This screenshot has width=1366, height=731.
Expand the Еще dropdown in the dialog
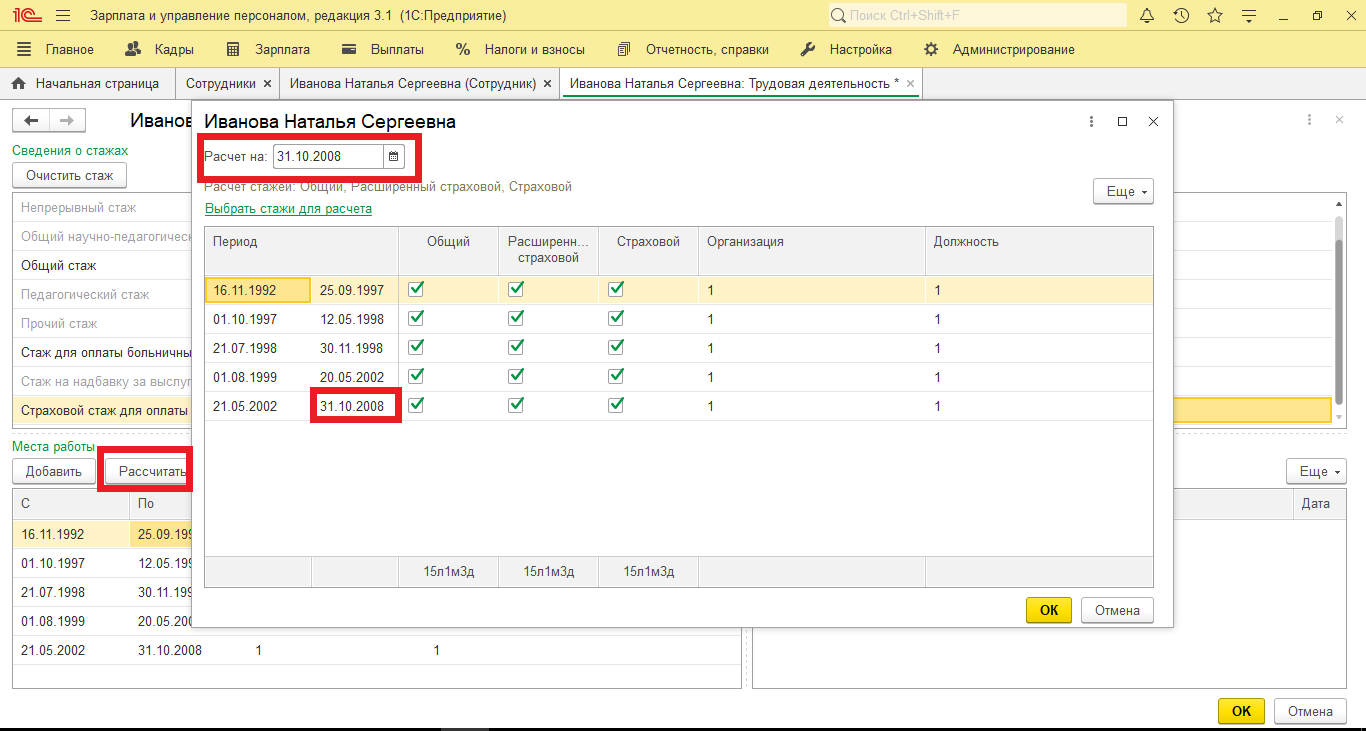click(x=1123, y=191)
